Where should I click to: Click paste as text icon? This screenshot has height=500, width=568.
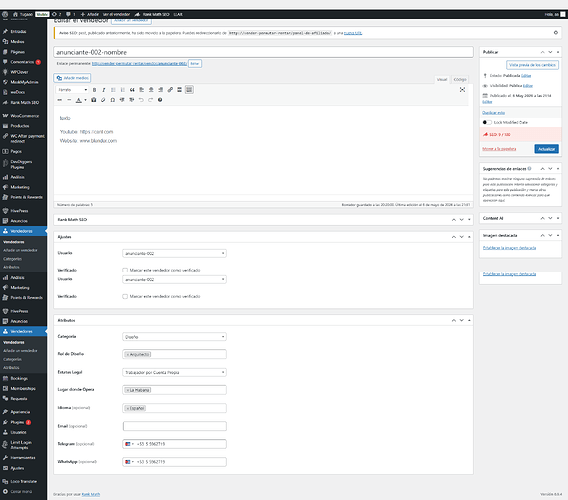(x=93, y=100)
